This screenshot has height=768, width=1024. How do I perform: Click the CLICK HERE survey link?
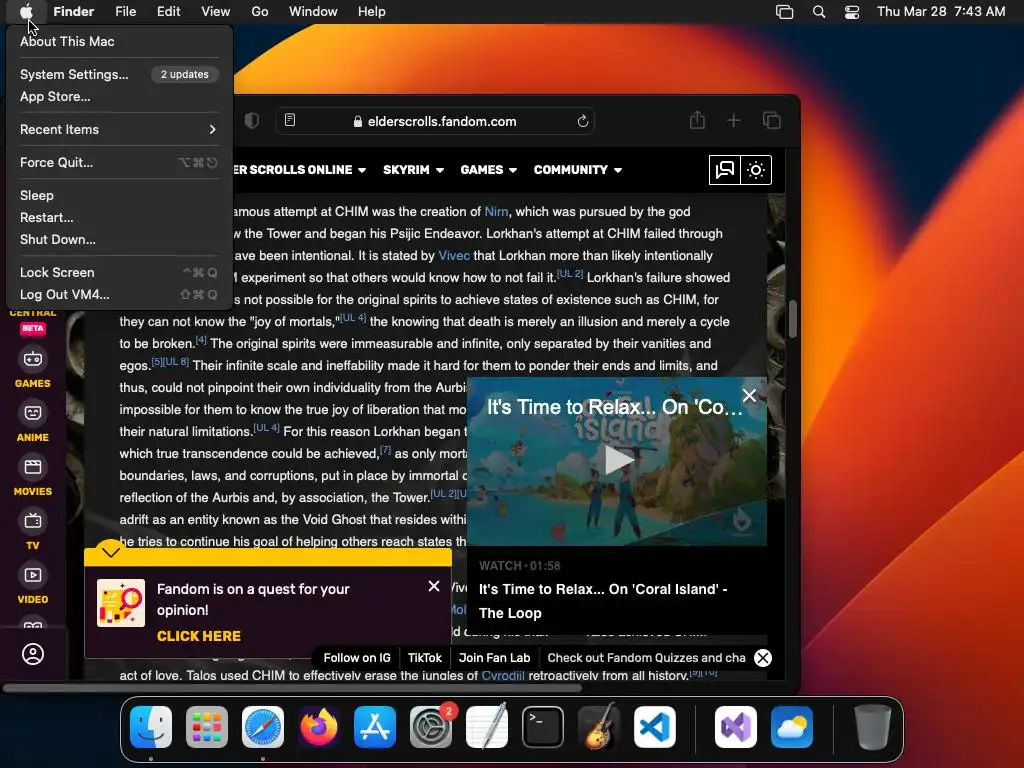(199, 636)
